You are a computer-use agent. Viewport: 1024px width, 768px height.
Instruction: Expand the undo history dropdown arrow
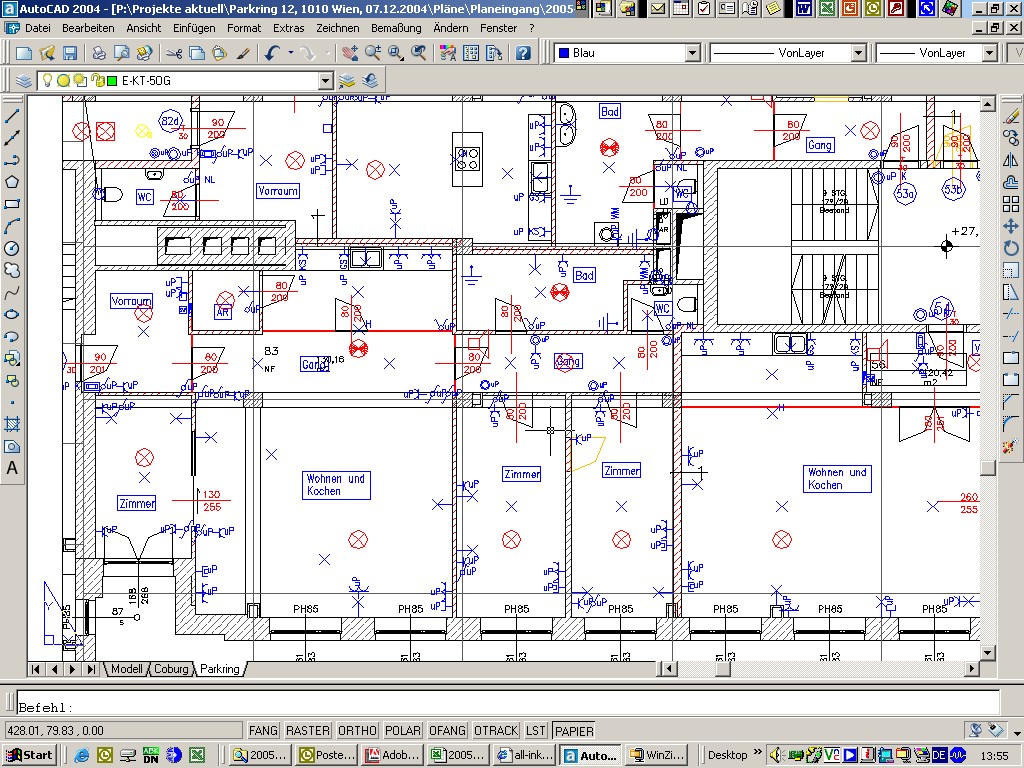coord(291,54)
